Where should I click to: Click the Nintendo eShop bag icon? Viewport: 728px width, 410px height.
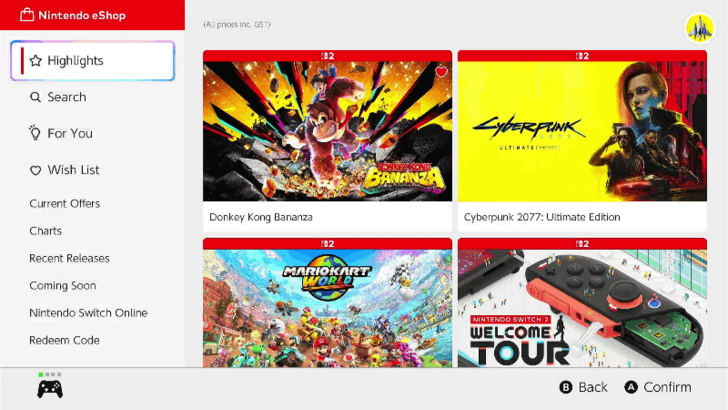pos(27,15)
